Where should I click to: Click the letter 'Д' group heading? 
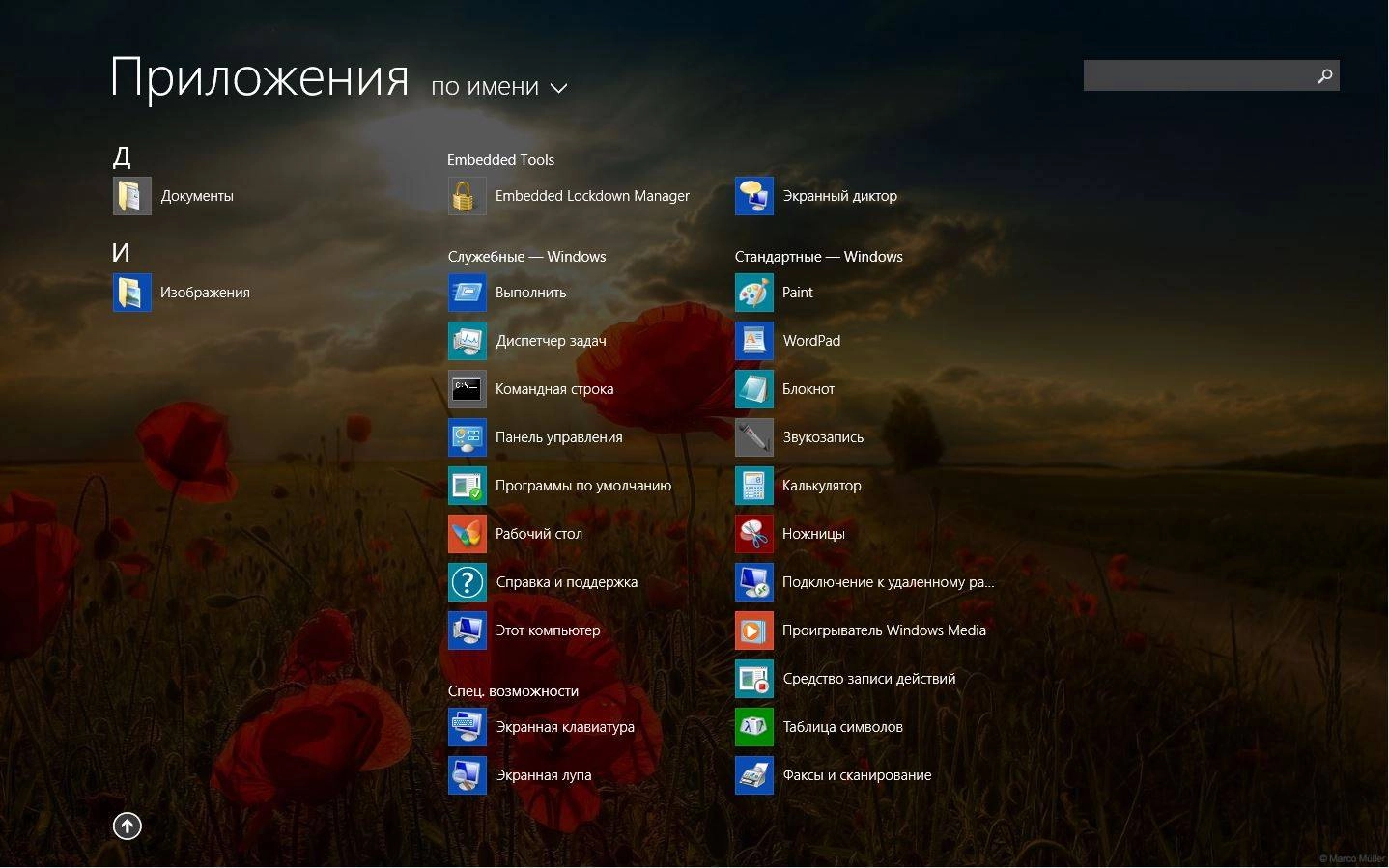click(122, 156)
